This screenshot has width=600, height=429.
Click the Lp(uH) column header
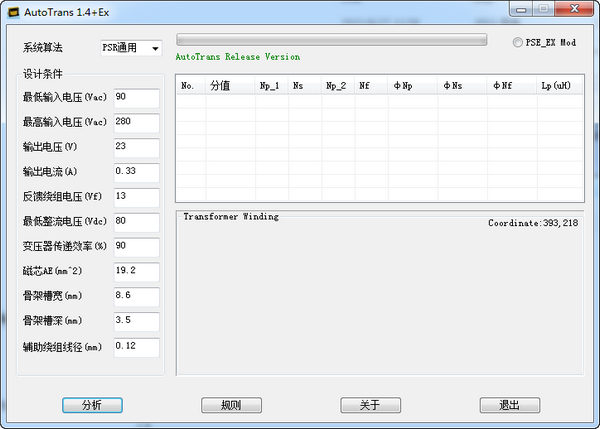(560, 85)
